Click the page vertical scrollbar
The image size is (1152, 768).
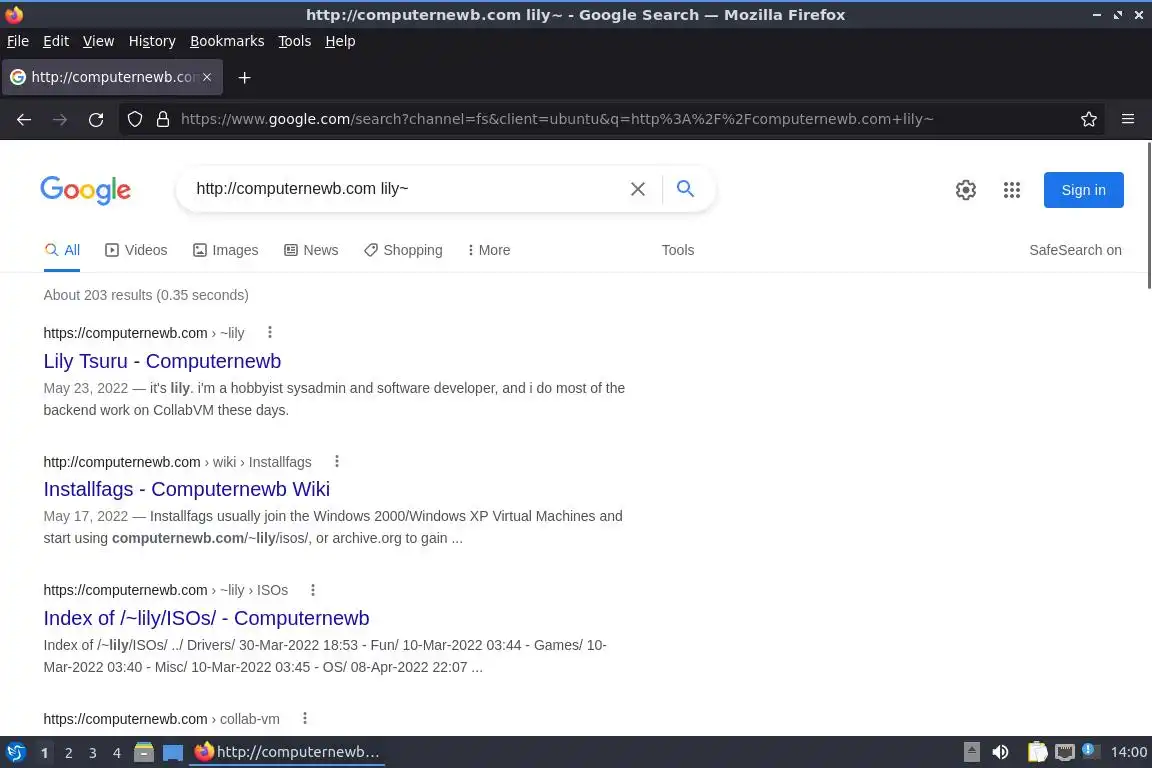[1148, 216]
